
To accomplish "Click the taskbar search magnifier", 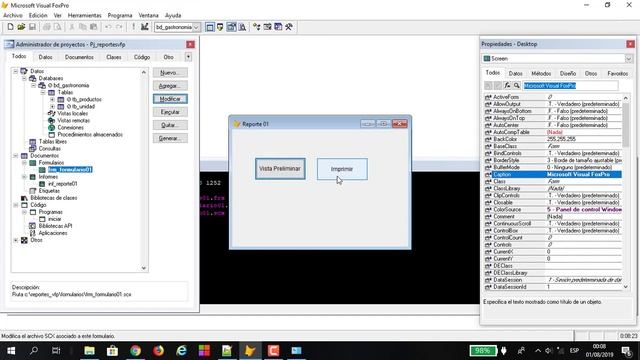I will coord(34,351).
